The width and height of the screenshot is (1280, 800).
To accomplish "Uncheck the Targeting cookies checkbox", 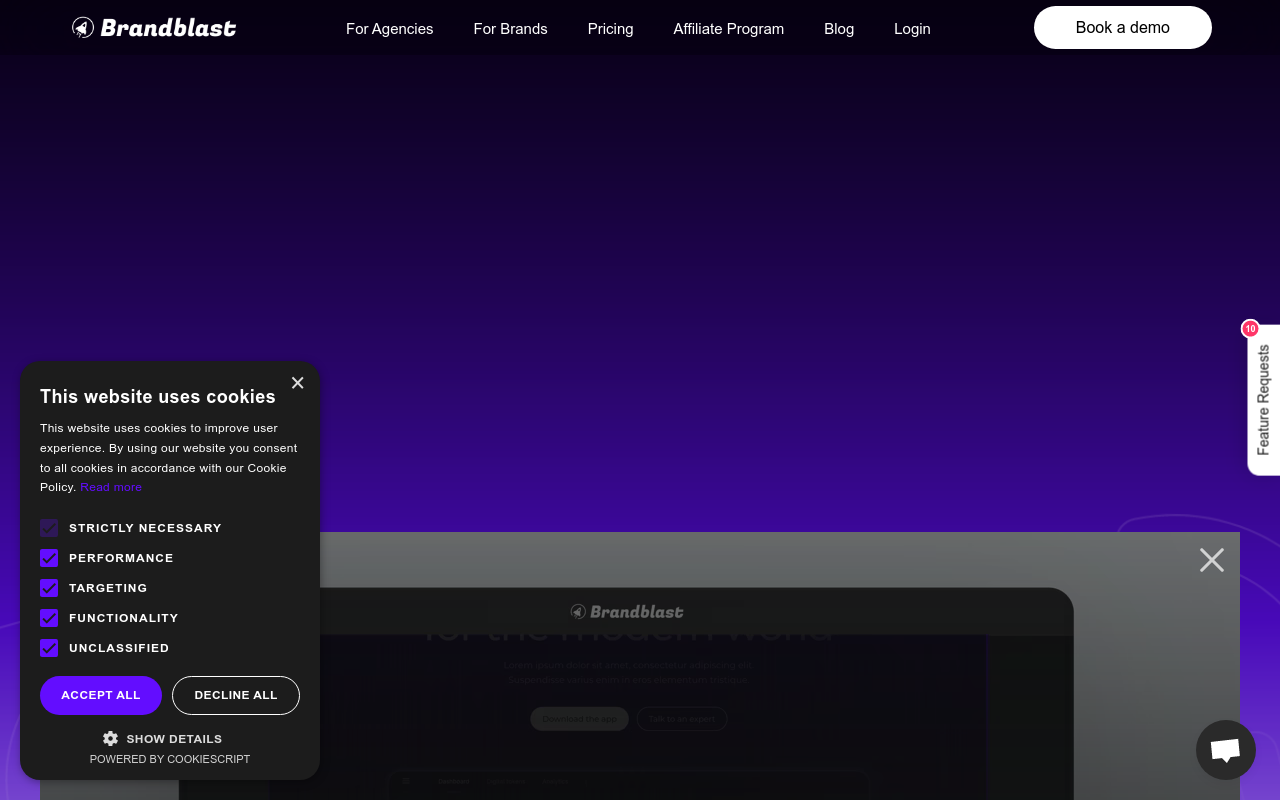I will [49, 588].
